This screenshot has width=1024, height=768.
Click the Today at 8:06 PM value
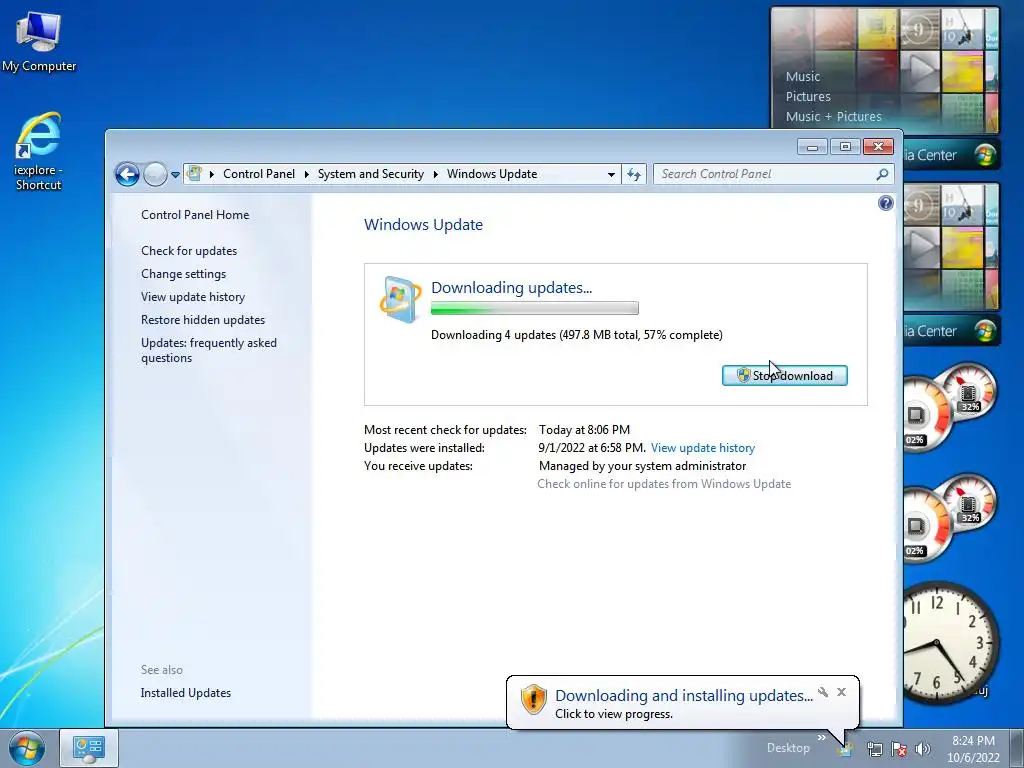(x=584, y=430)
